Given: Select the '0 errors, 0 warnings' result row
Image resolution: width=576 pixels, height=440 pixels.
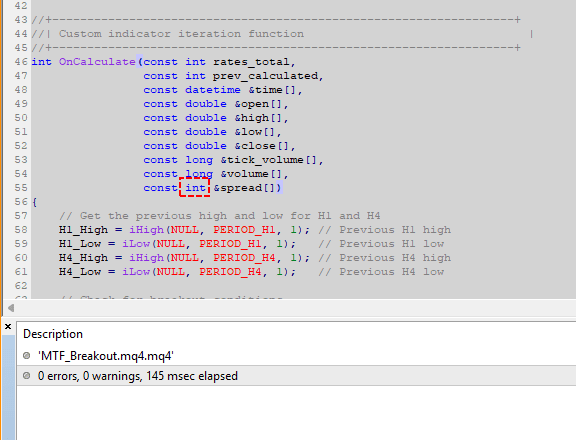Looking at the screenshot, I should [x=296, y=376].
